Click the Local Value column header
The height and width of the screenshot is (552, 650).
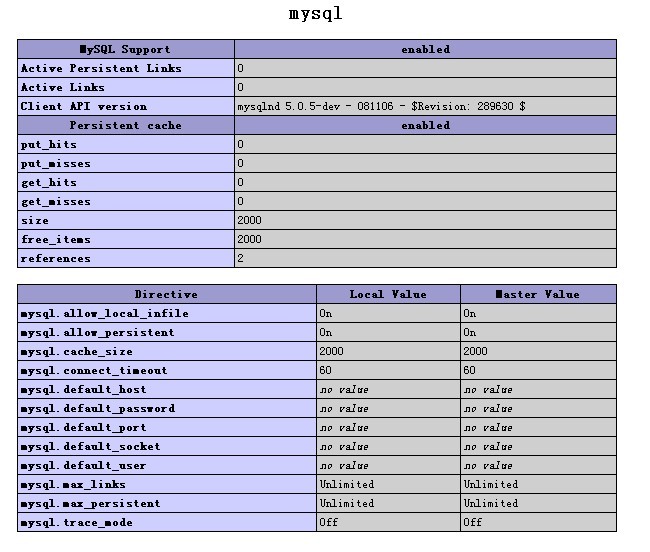pyautogui.click(x=388, y=294)
